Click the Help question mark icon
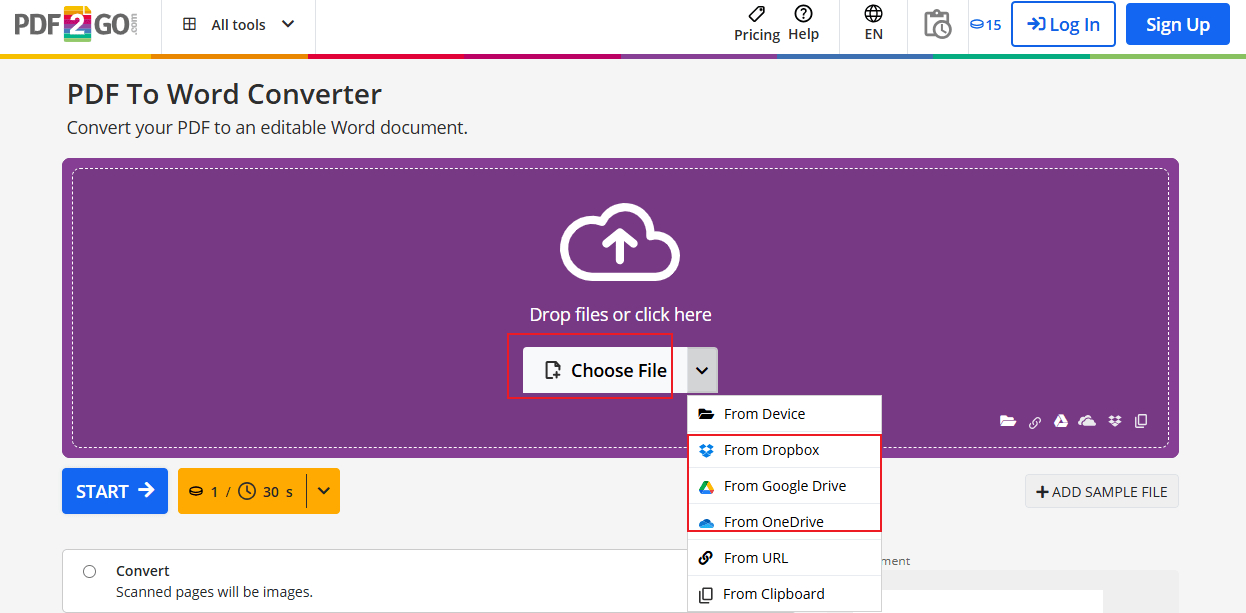This screenshot has width=1246, height=613. coord(803,14)
